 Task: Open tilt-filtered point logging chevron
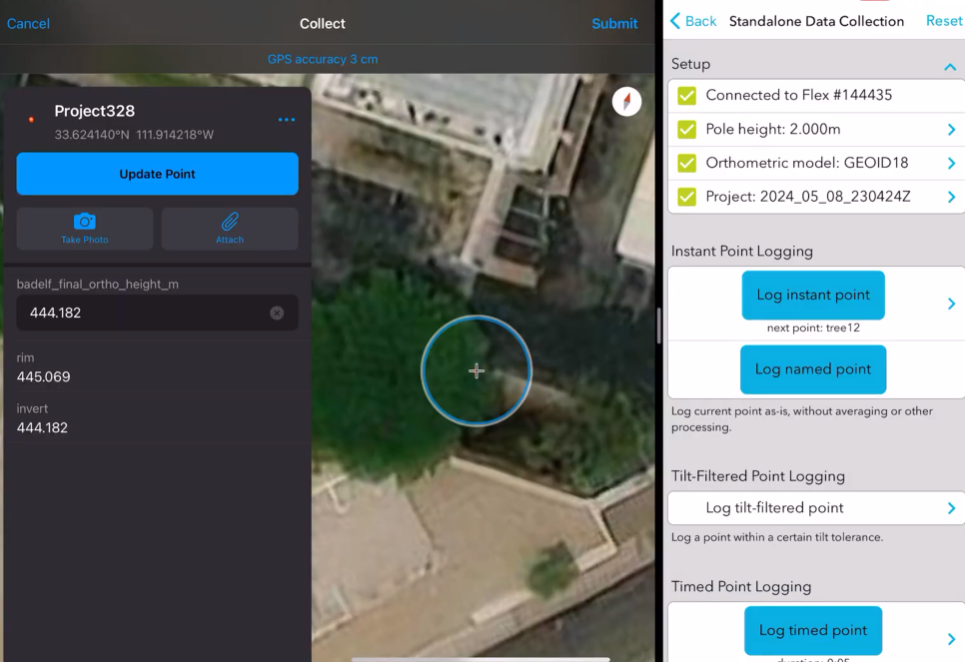[x=951, y=508]
